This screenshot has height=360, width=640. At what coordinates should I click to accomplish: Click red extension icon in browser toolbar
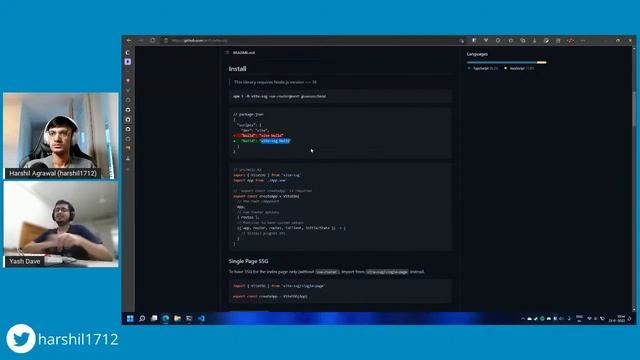pos(570,40)
